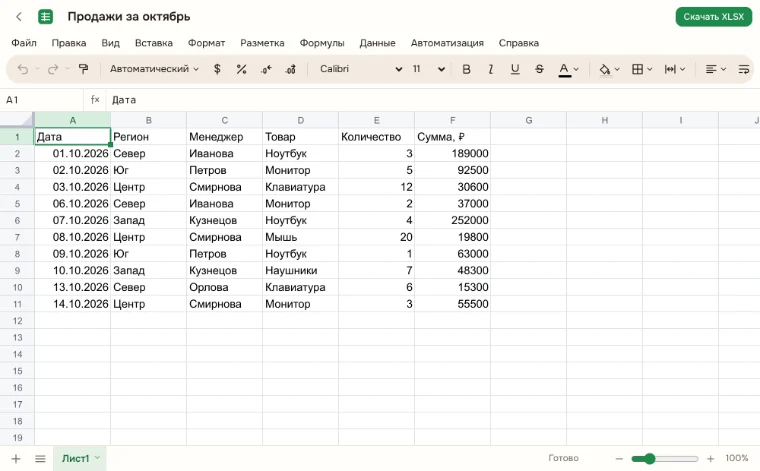
Task: Toggle italic formatting
Action: click(491, 69)
